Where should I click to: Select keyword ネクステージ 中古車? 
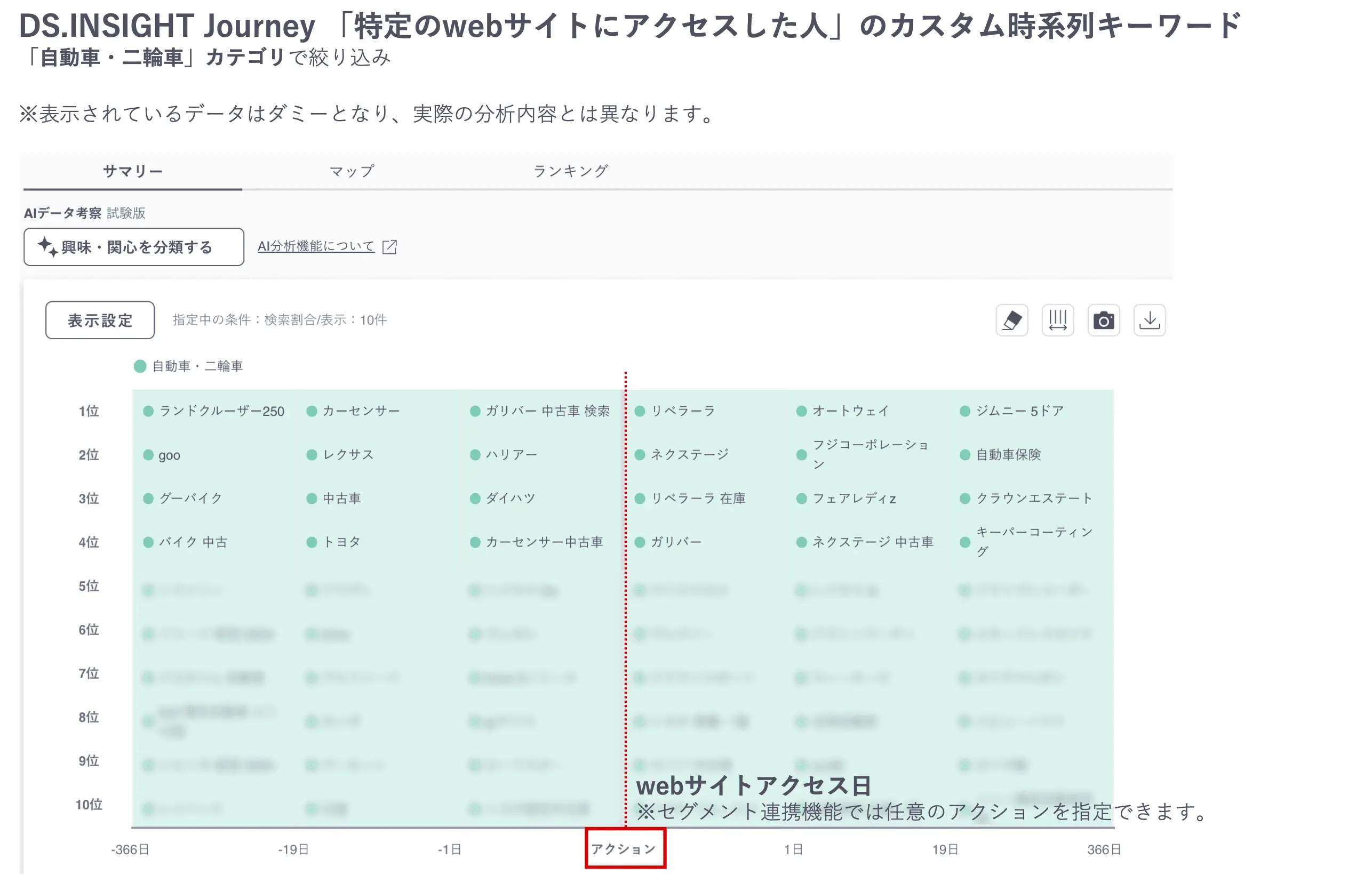(x=873, y=542)
